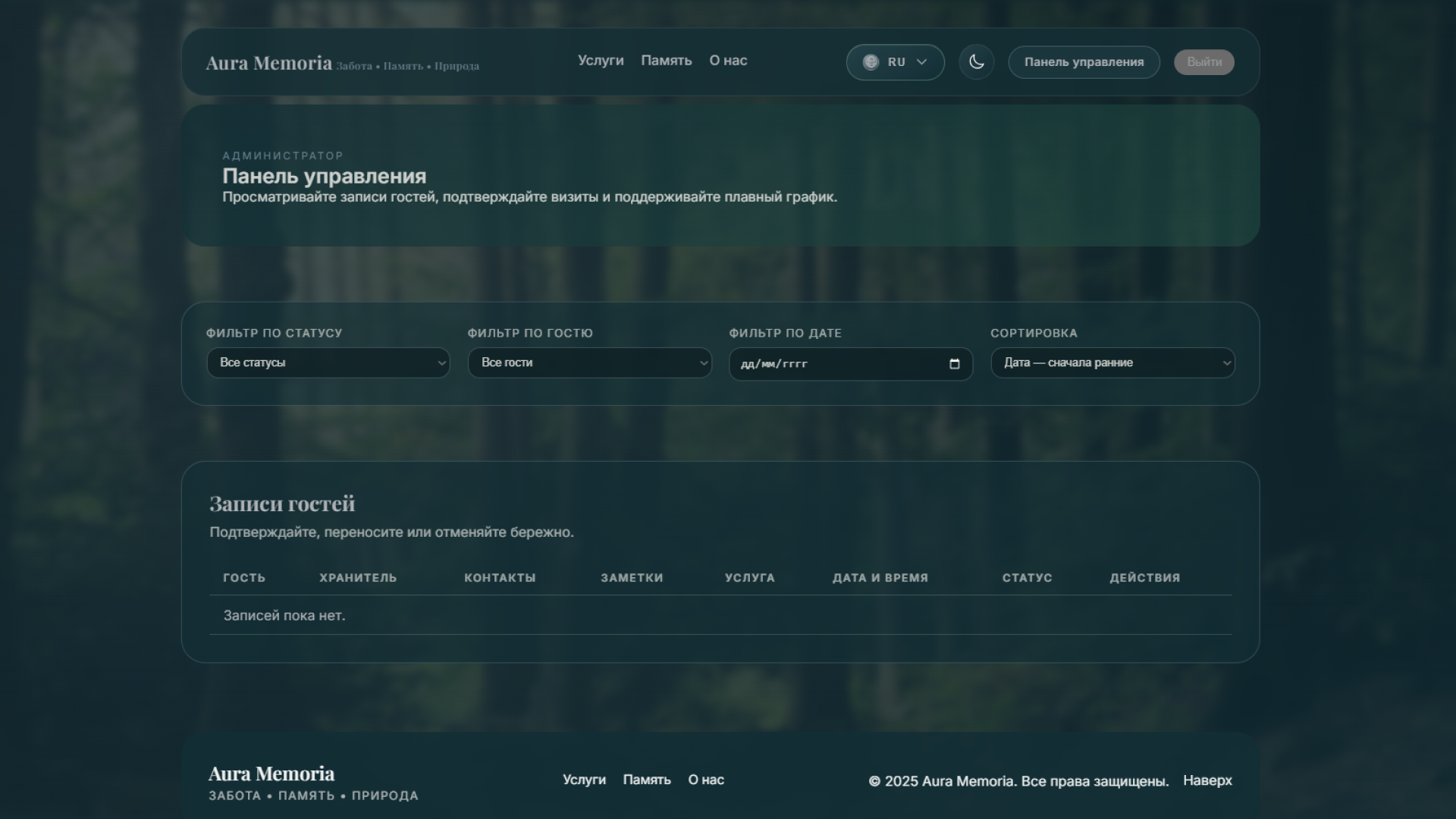Click 'Наверх' link in the footer
Screen dimensions: 1456x819
[x=1207, y=780]
